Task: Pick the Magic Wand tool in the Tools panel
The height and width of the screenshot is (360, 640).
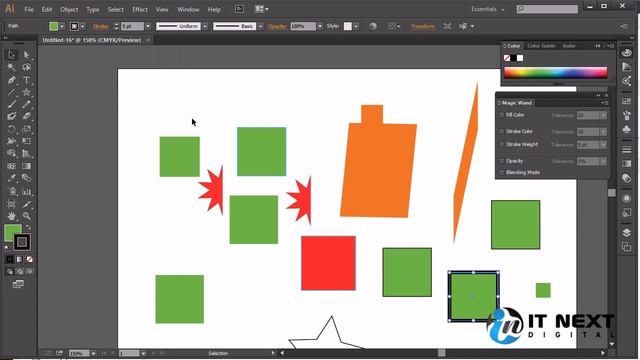Action: [11, 67]
